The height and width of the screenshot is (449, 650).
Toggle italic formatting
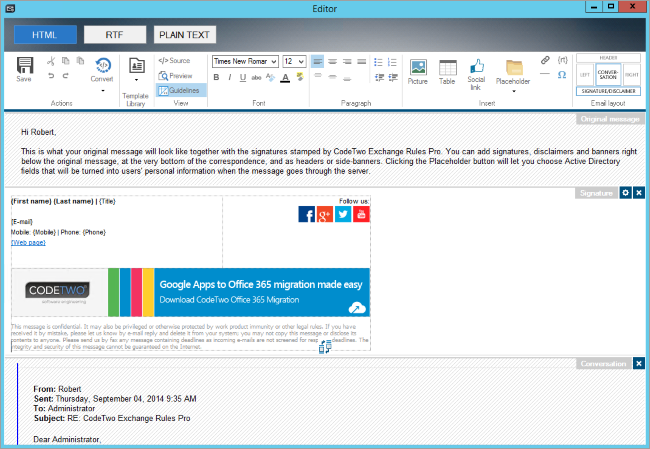click(230, 77)
